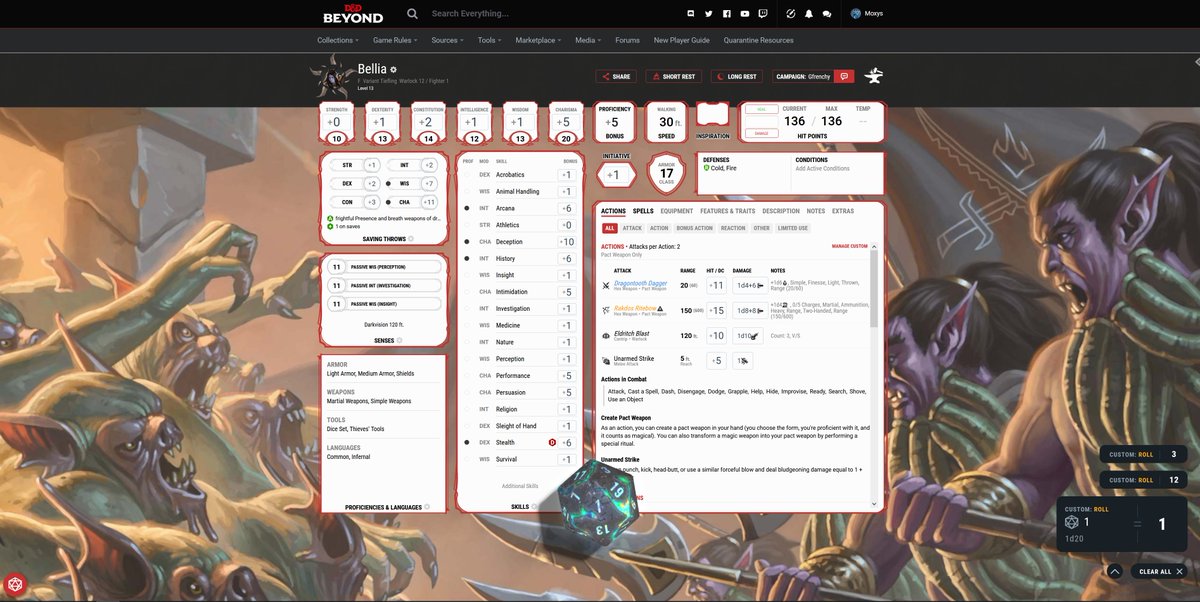Image resolution: width=1200 pixels, height=602 pixels.
Task: Open the Twitch social icon
Action: (x=764, y=14)
